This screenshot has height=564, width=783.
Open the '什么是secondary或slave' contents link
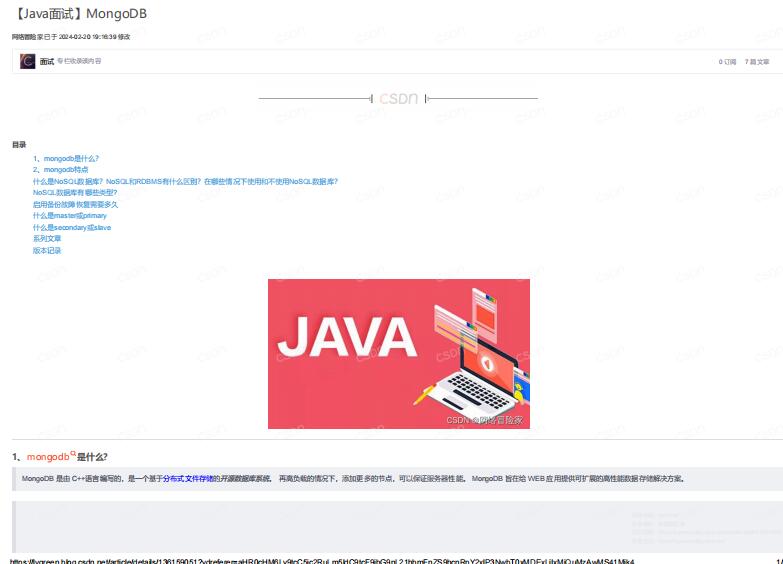(72, 227)
